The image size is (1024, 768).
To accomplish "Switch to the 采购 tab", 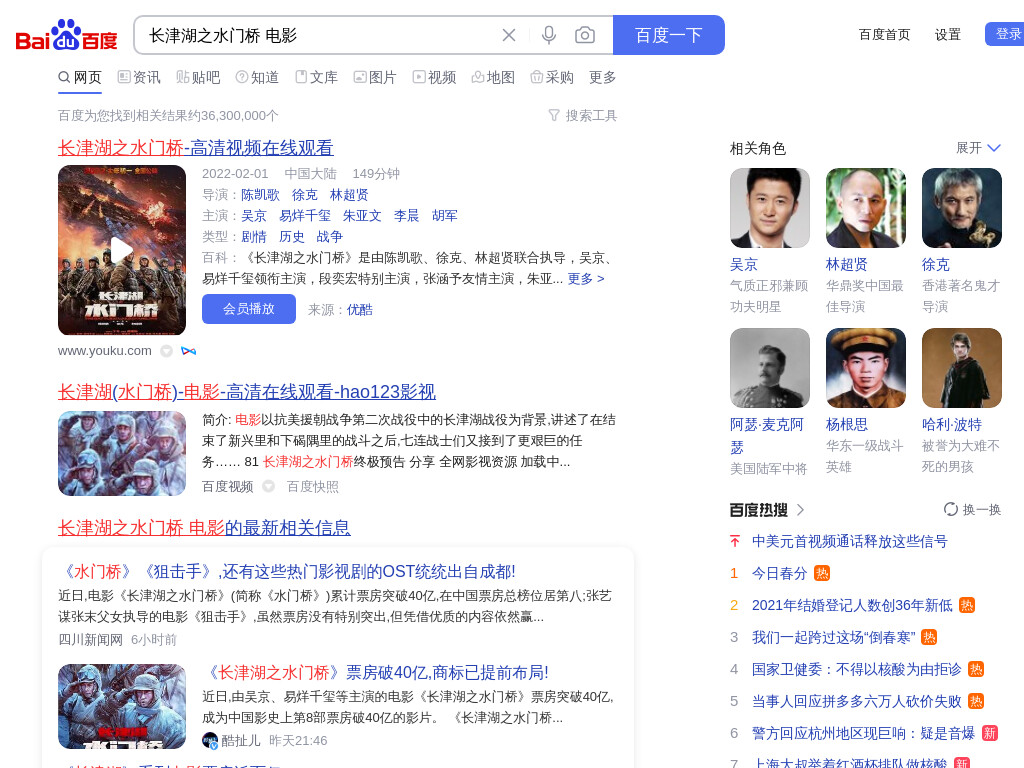I will (552, 78).
